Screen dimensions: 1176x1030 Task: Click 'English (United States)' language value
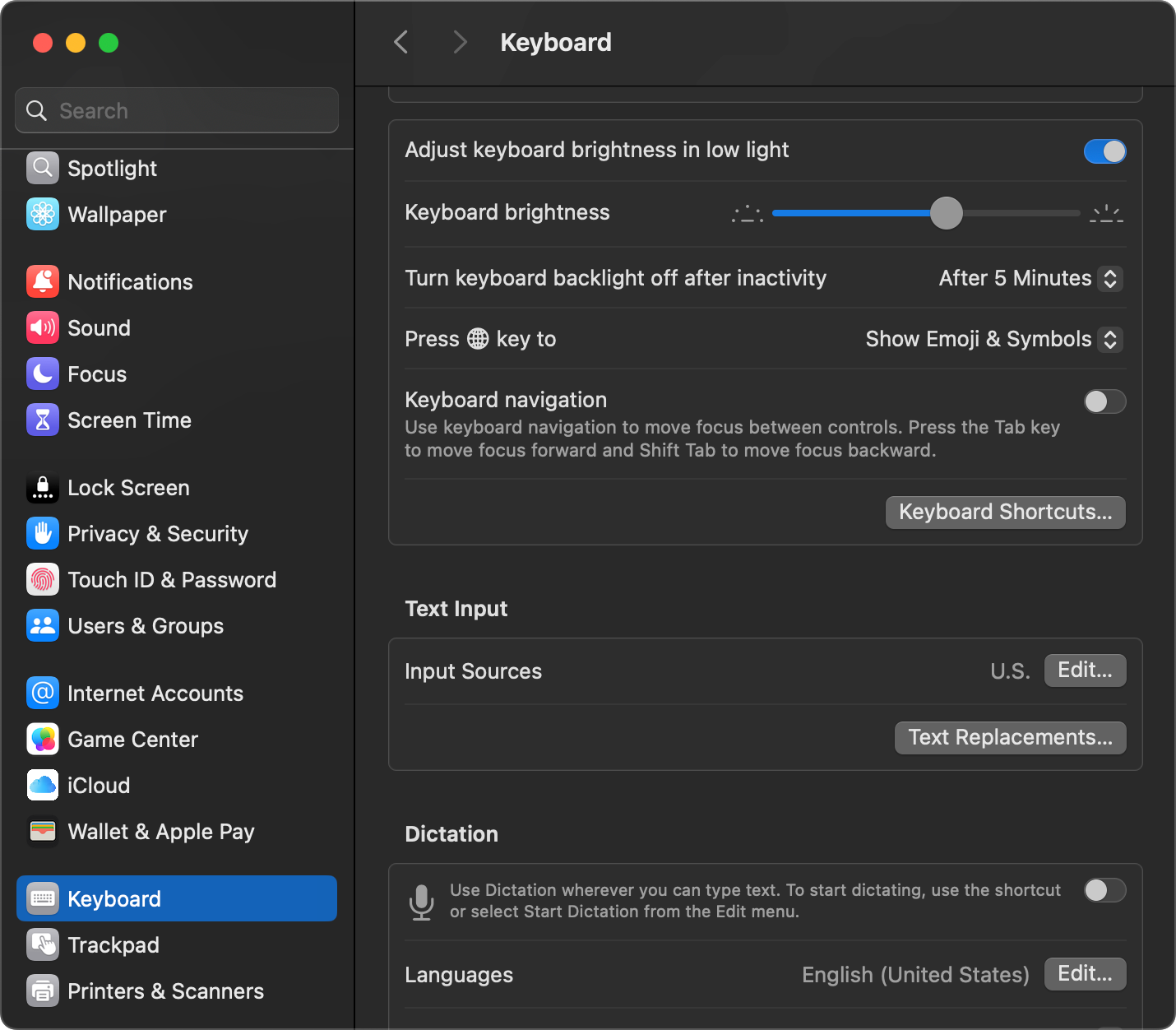(915, 975)
